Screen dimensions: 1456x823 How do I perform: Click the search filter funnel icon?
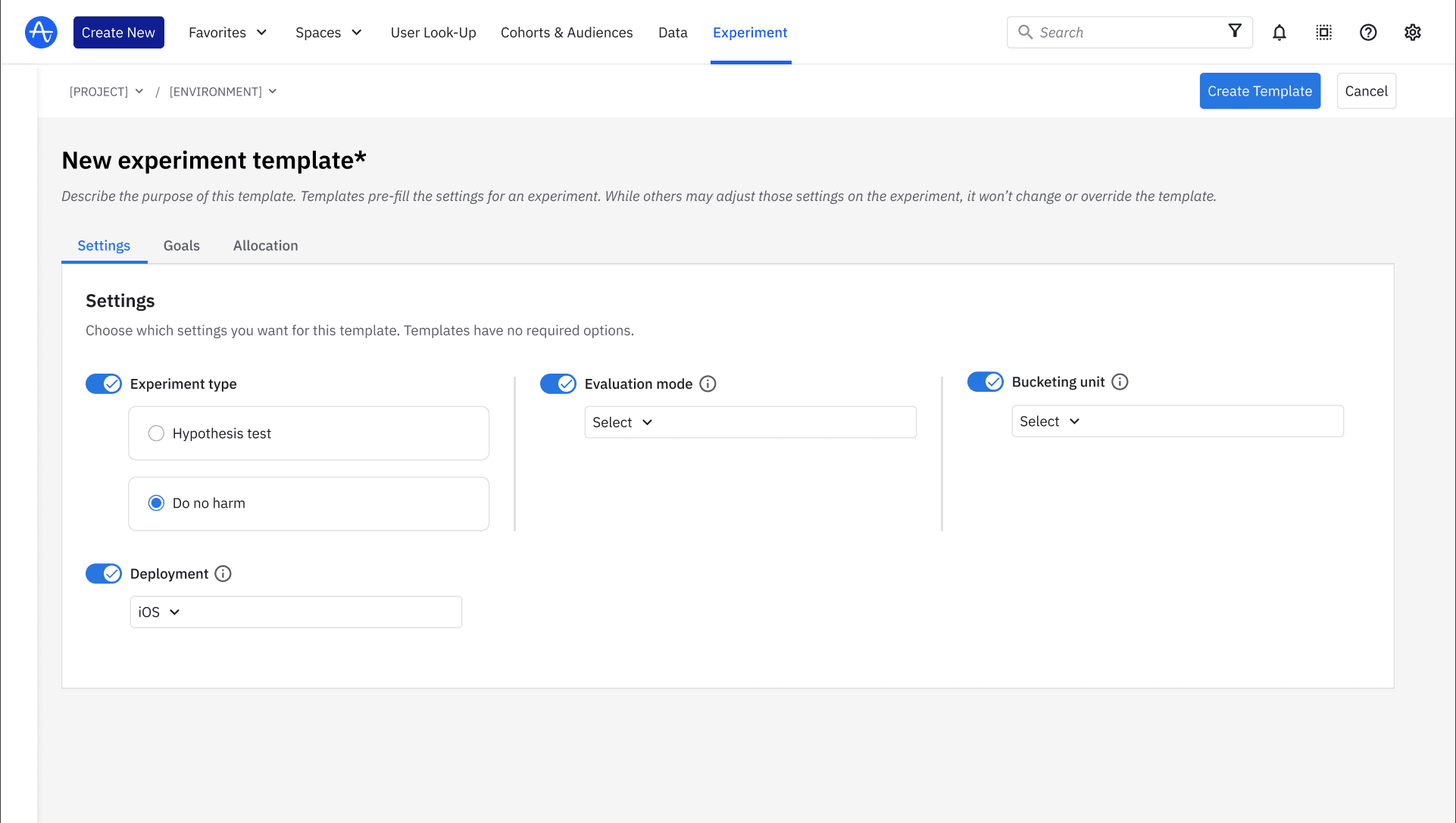[x=1235, y=32]
